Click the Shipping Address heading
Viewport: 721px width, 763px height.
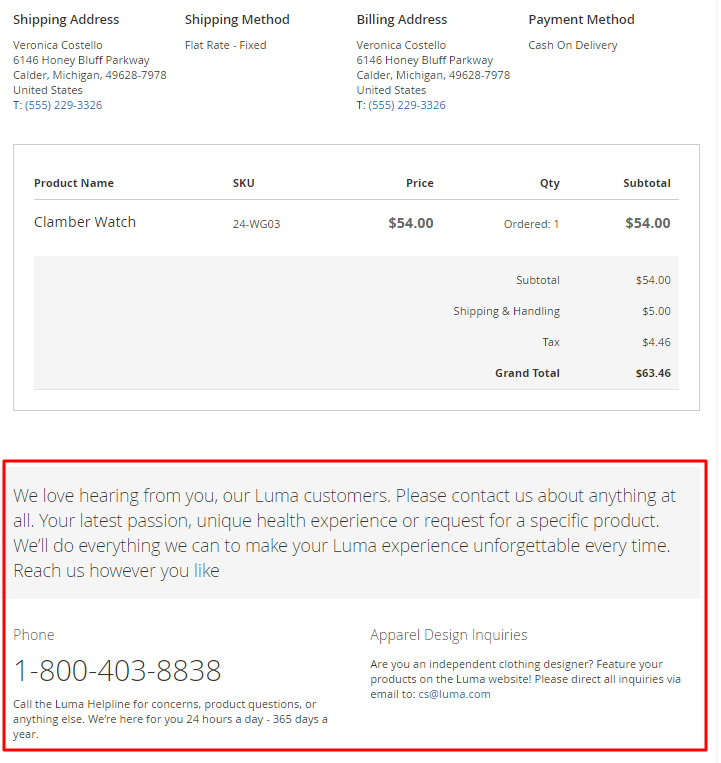coord(66,19)
